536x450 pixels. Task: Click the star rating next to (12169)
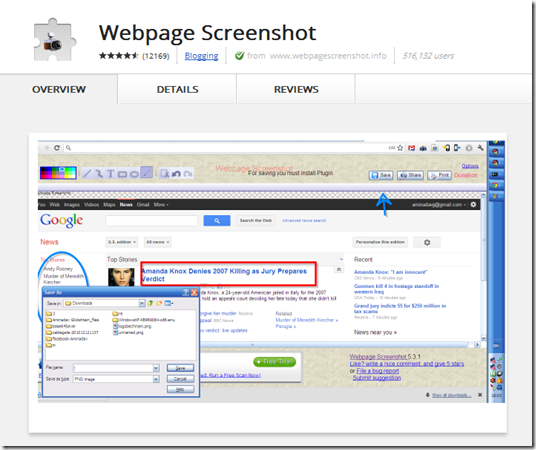[119, 55]
